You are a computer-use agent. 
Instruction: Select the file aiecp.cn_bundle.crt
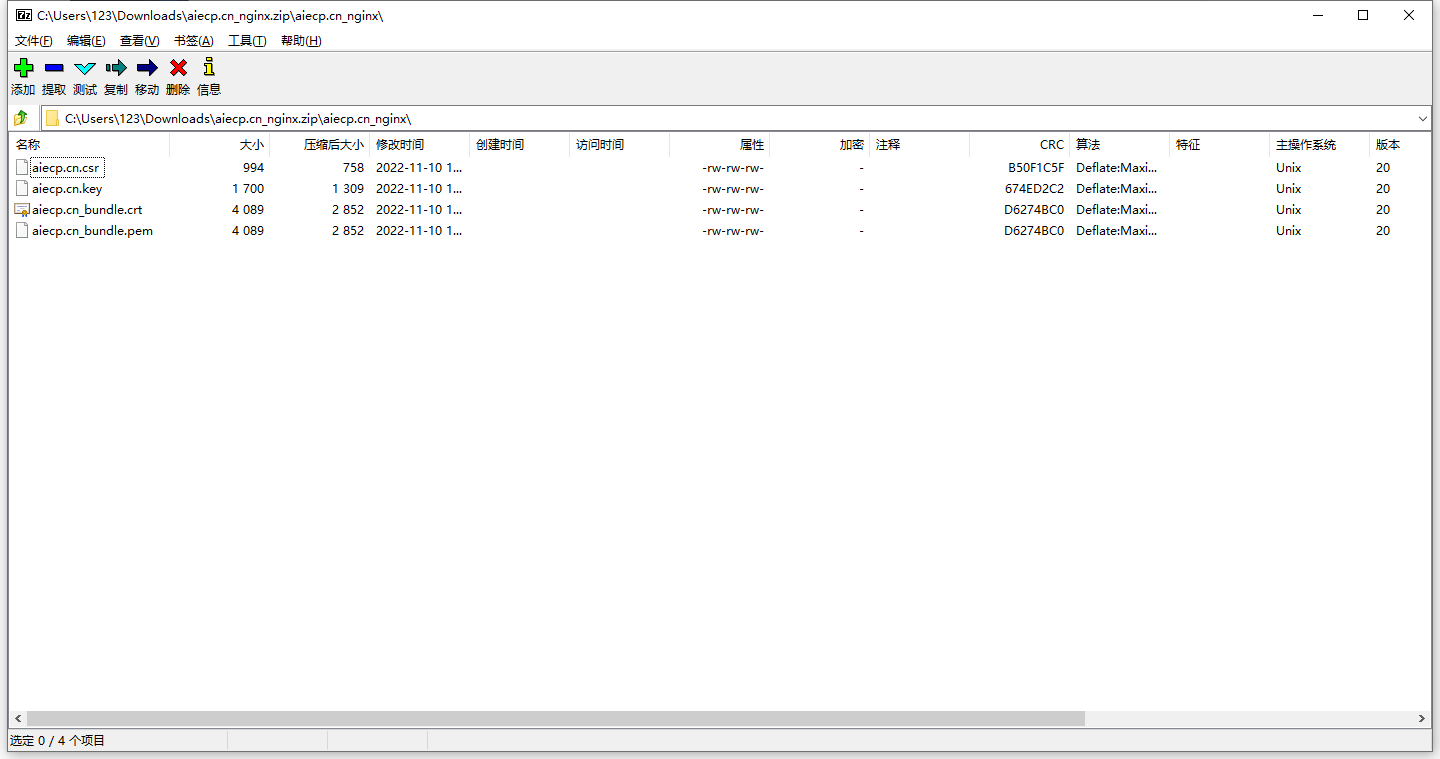87,210
